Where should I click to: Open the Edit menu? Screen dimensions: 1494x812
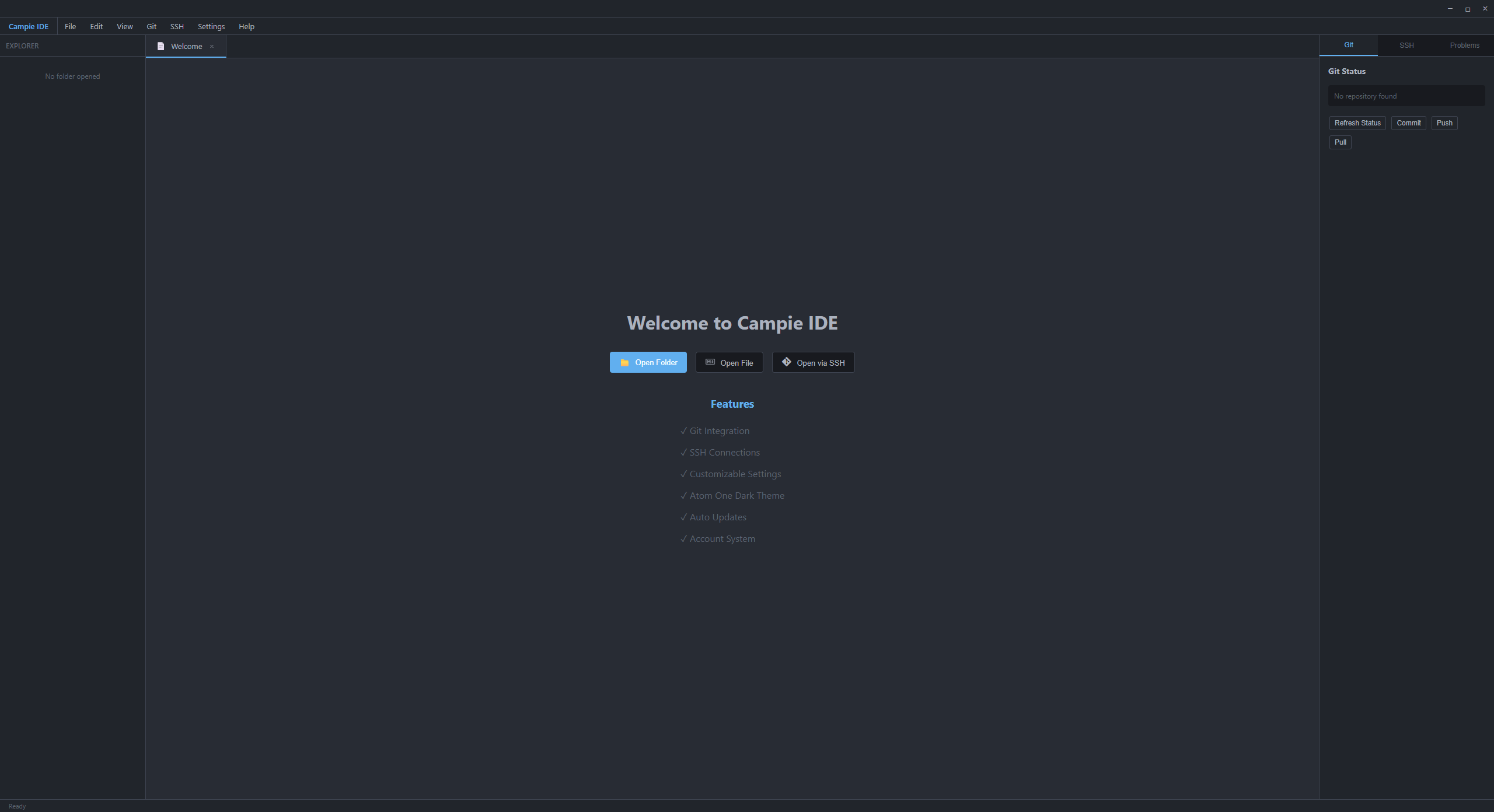(x=96, y=26)
